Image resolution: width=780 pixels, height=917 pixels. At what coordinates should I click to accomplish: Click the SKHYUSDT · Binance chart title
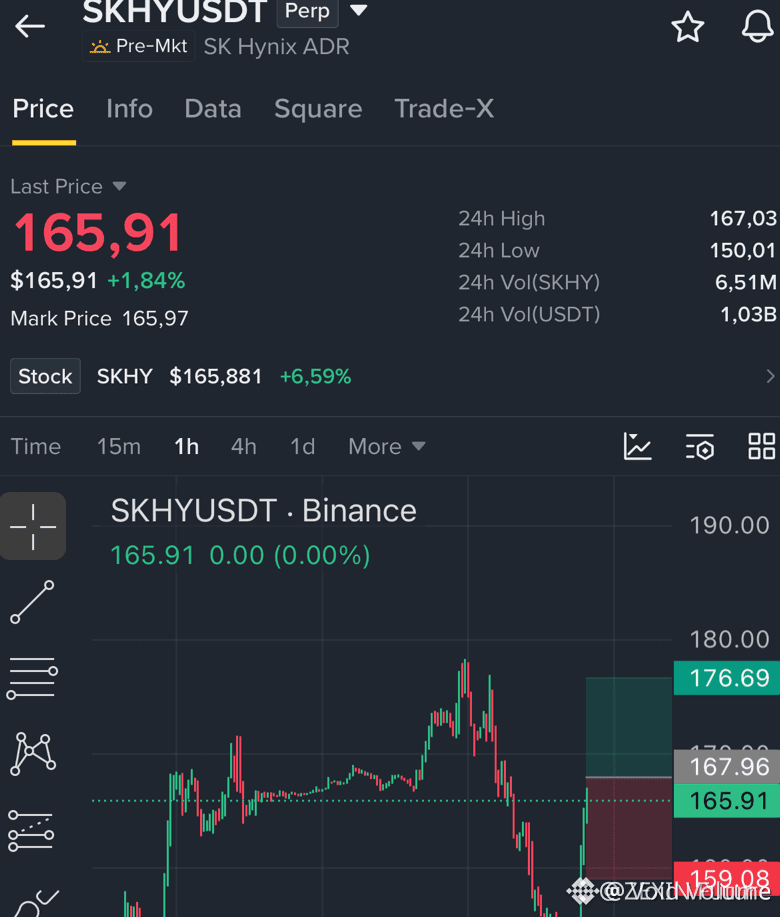[x=264, y=511]
